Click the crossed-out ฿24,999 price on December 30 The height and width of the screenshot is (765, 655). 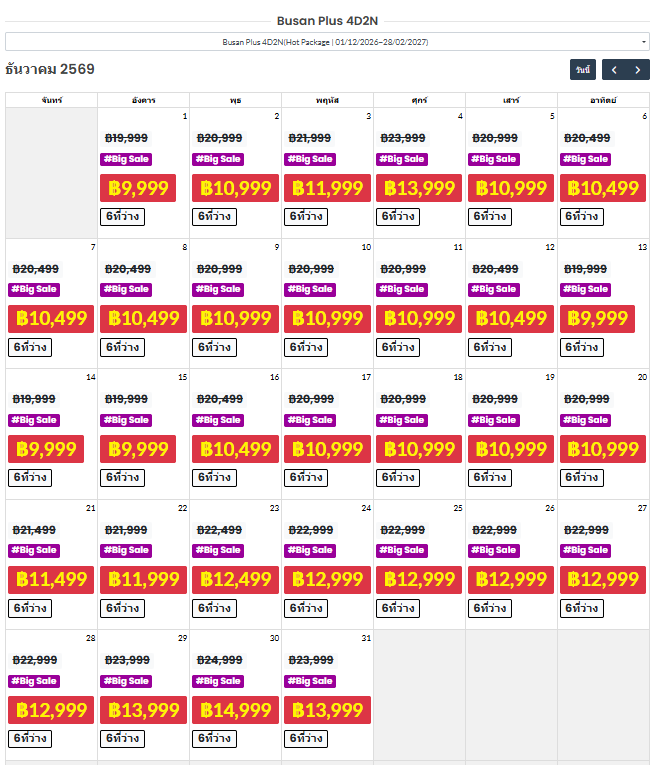[x=219, y=660]
